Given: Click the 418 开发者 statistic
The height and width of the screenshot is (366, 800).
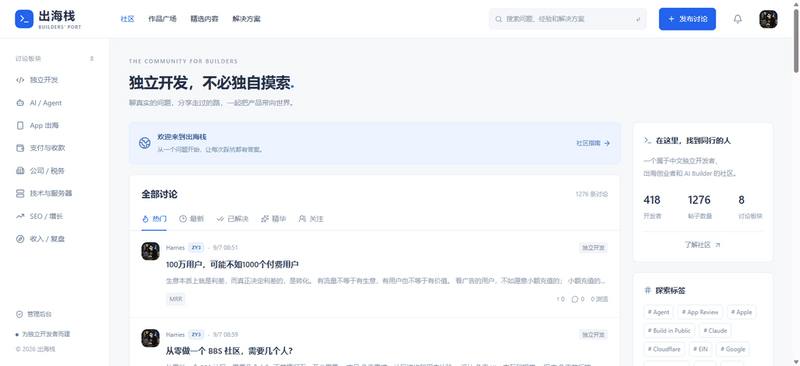Looking at the screenshot, I should [x=653, y=206].
